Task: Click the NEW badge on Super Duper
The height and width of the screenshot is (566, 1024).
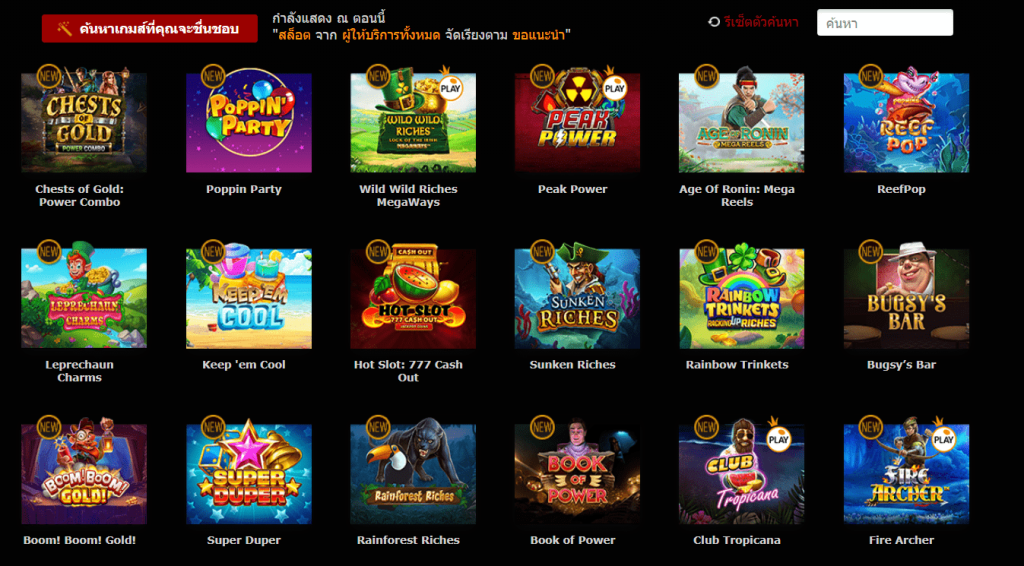Action: (x=213, y=427)
